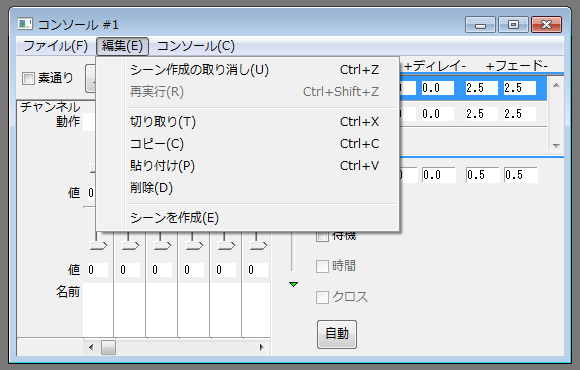The width and height of the screenshot is (580, 370).
Task: Click the +フェード- column header
Action: (x=516, y=66)
